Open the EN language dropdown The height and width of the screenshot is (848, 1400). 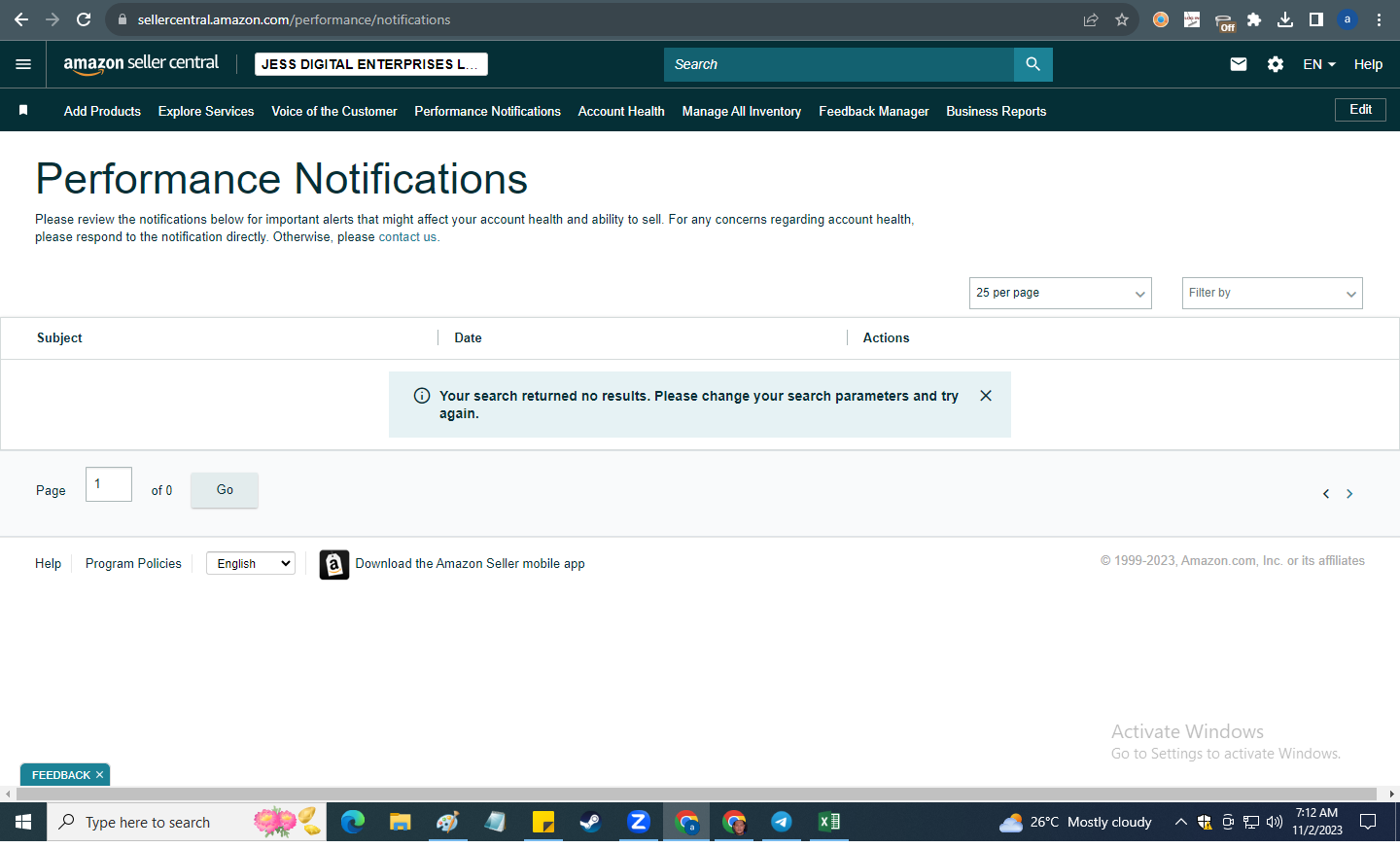point(1319,64)
